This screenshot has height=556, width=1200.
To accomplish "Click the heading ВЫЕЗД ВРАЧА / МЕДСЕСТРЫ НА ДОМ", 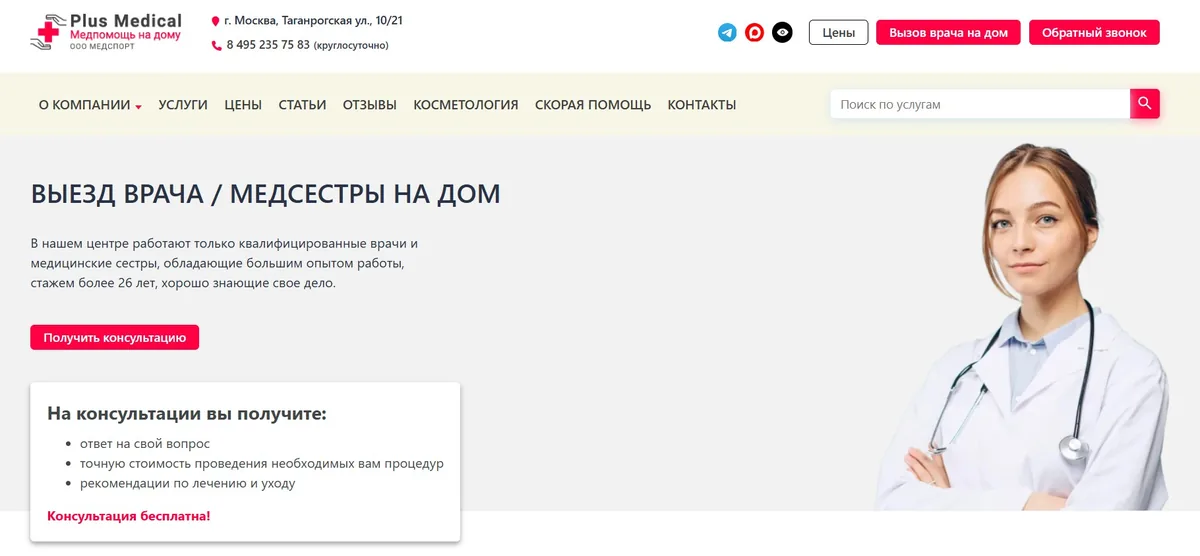I will click(266, 194).
